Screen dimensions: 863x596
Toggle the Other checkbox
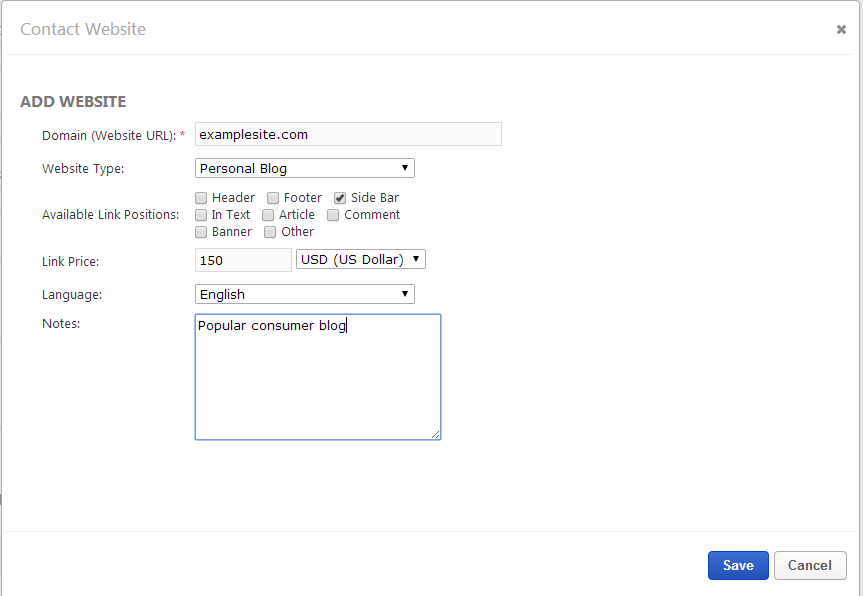pyautogui.click(x=270, y=232)
